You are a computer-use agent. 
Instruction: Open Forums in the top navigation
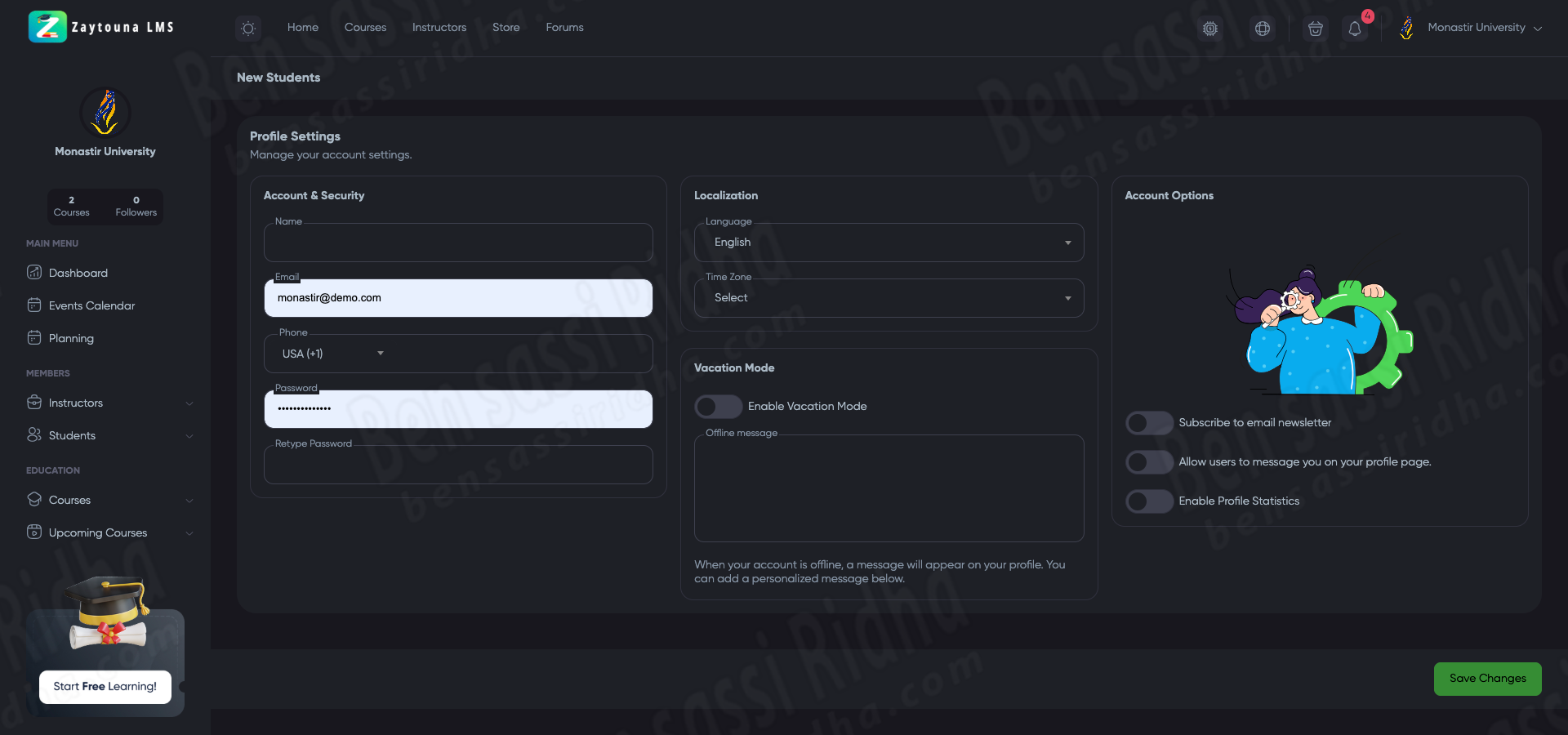pos(564,28)
